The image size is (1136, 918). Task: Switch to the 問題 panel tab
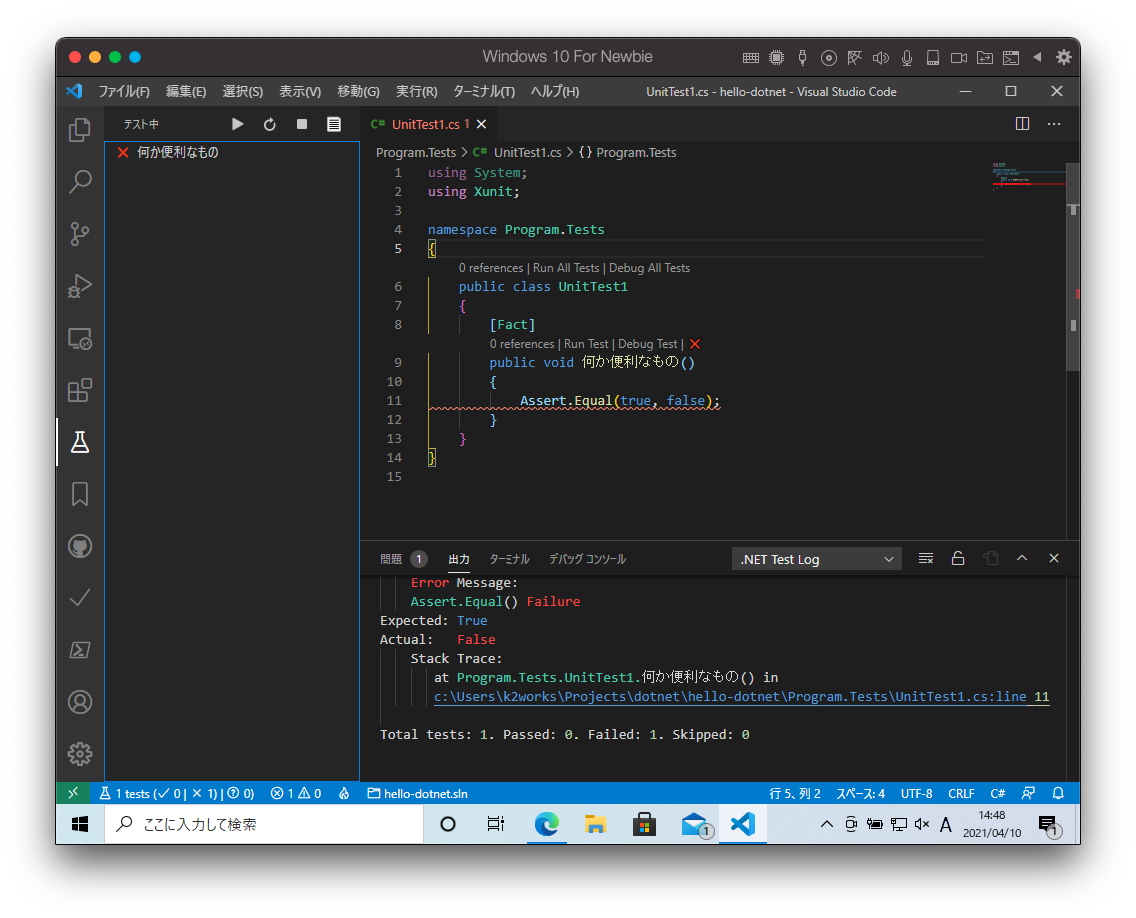391,559
